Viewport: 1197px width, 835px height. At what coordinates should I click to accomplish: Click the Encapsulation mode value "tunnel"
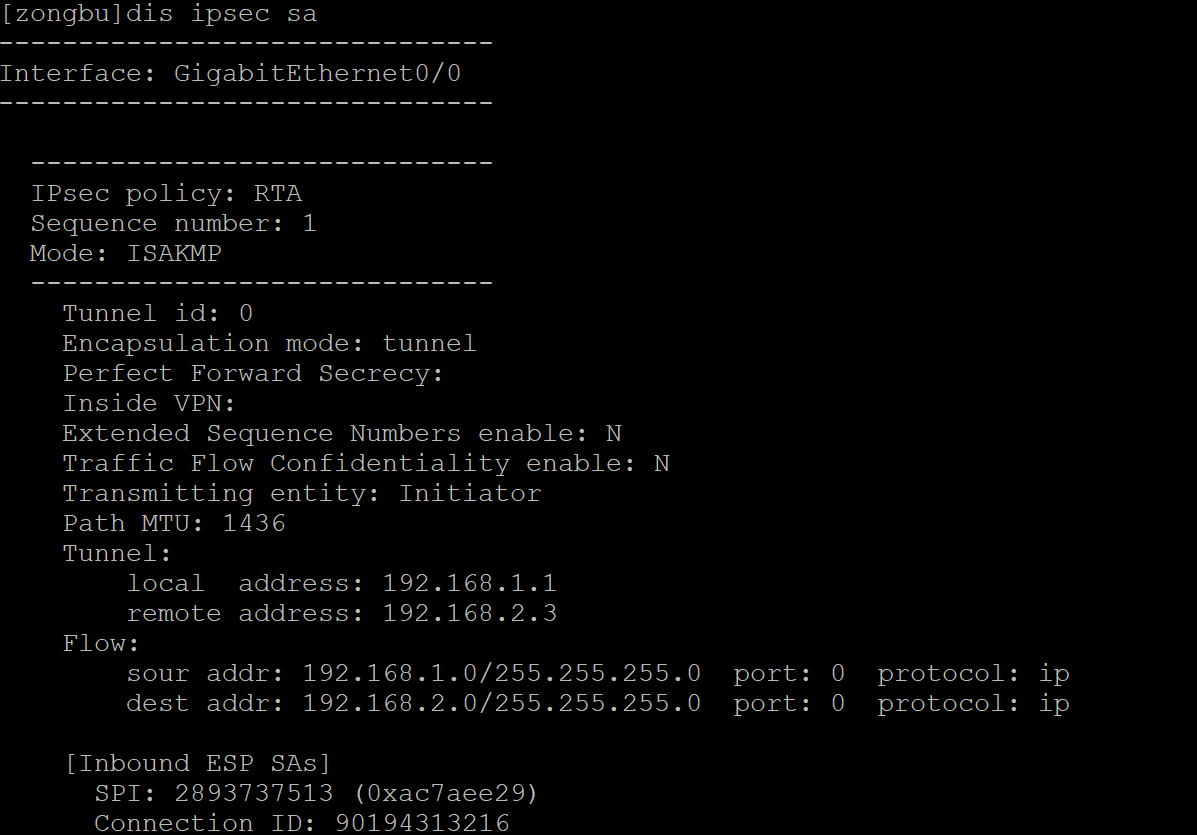coord(429,343)
